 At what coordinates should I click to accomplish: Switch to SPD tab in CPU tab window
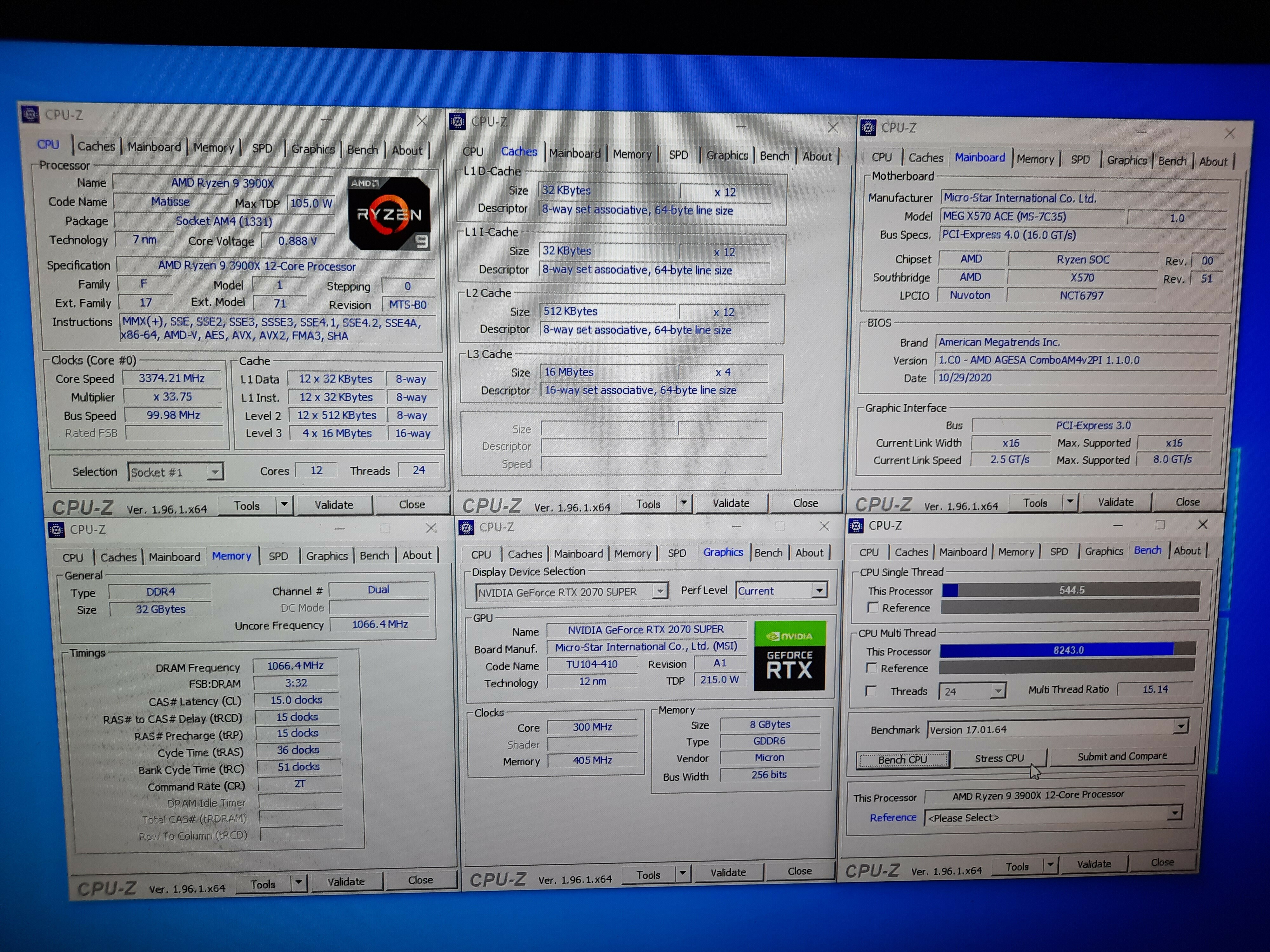pyautogui.click(x=262, y=148)
